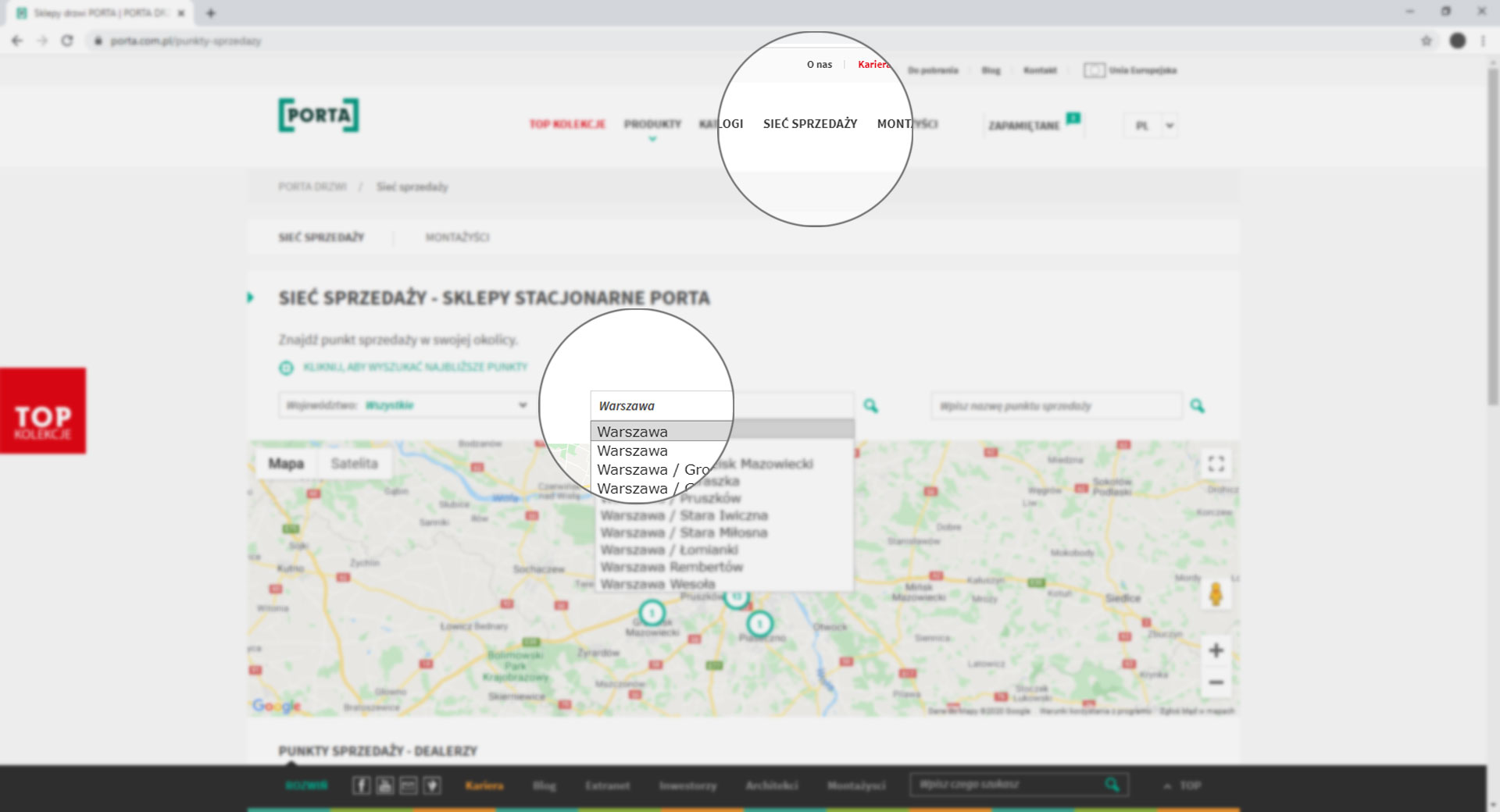Image resolution: width=1500 pixels, height=812 pixels.
Task: Toggle the map fullscreen view icon
Action: (x=1216, y=464)
